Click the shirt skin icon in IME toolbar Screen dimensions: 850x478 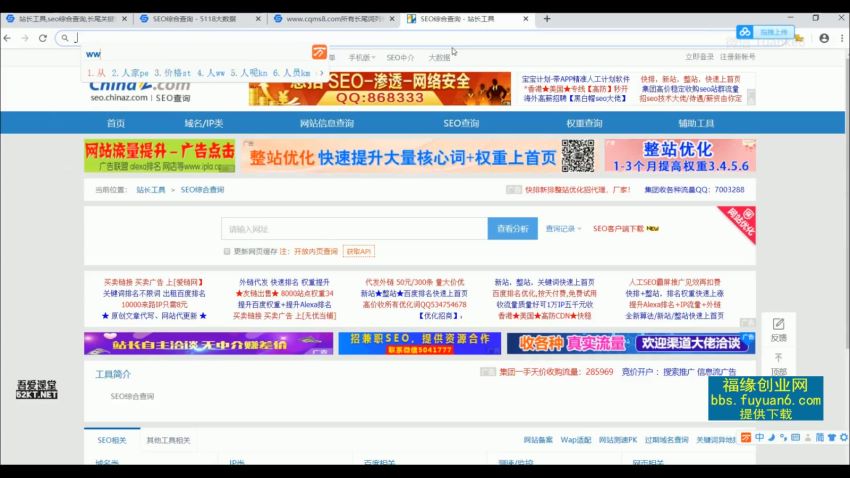[x=832, y=437]
